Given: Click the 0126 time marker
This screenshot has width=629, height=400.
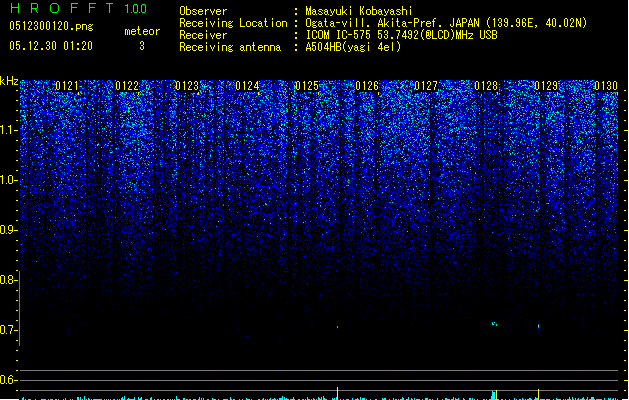Looking at the screenshot, I should [367, 86].
